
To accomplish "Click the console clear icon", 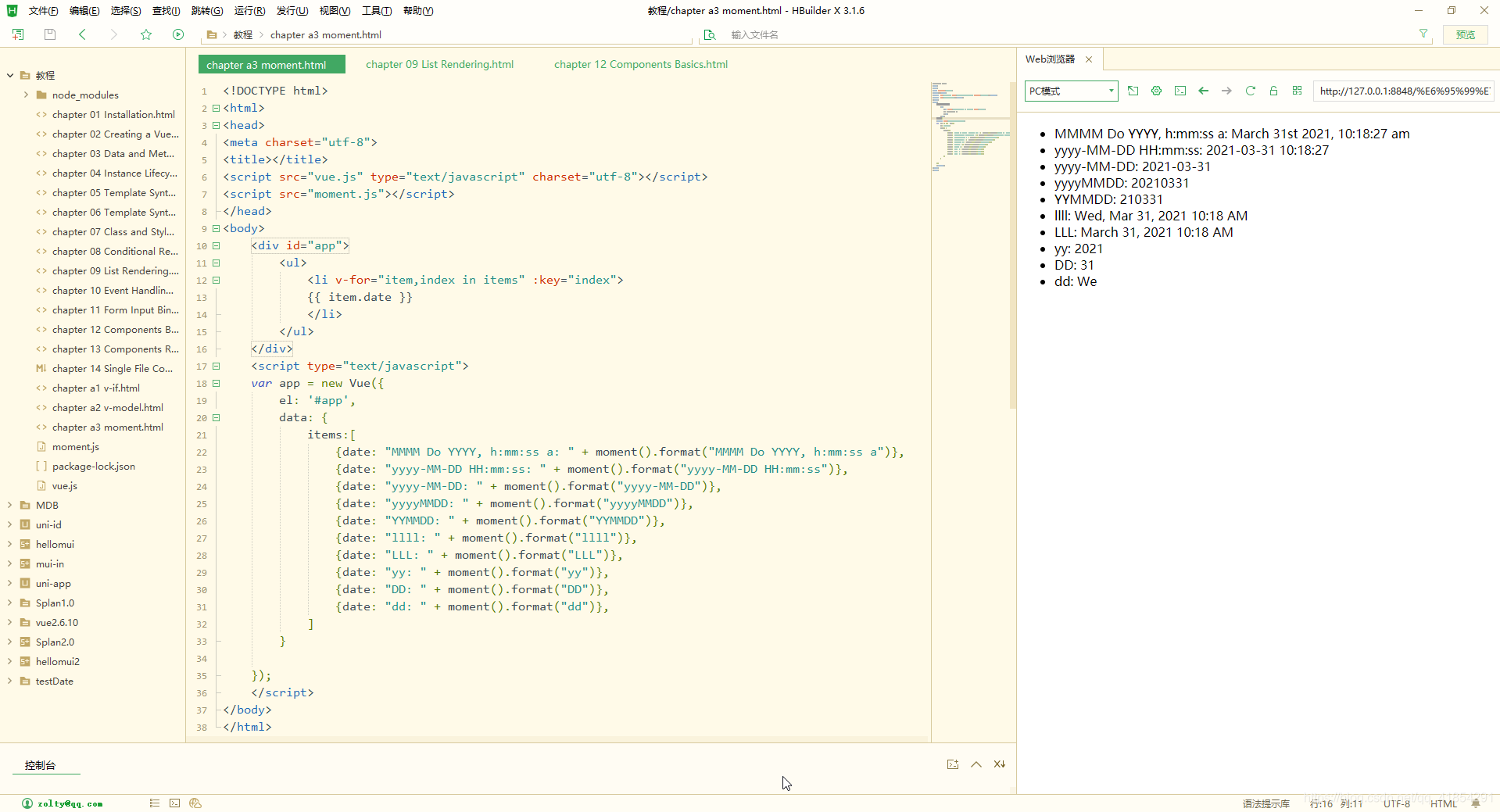I will (1000, 764).
